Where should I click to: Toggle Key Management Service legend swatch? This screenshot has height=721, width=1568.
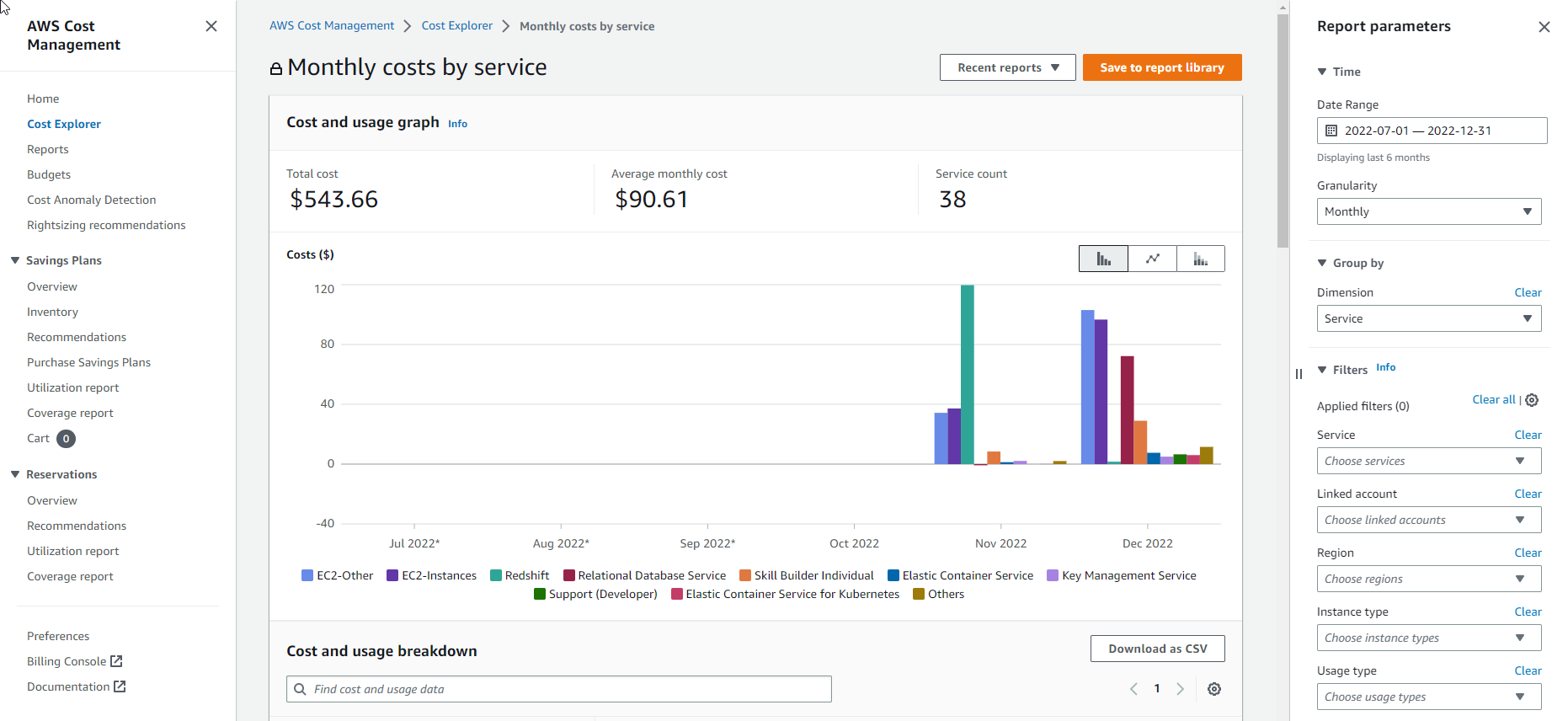[1053, 575]
